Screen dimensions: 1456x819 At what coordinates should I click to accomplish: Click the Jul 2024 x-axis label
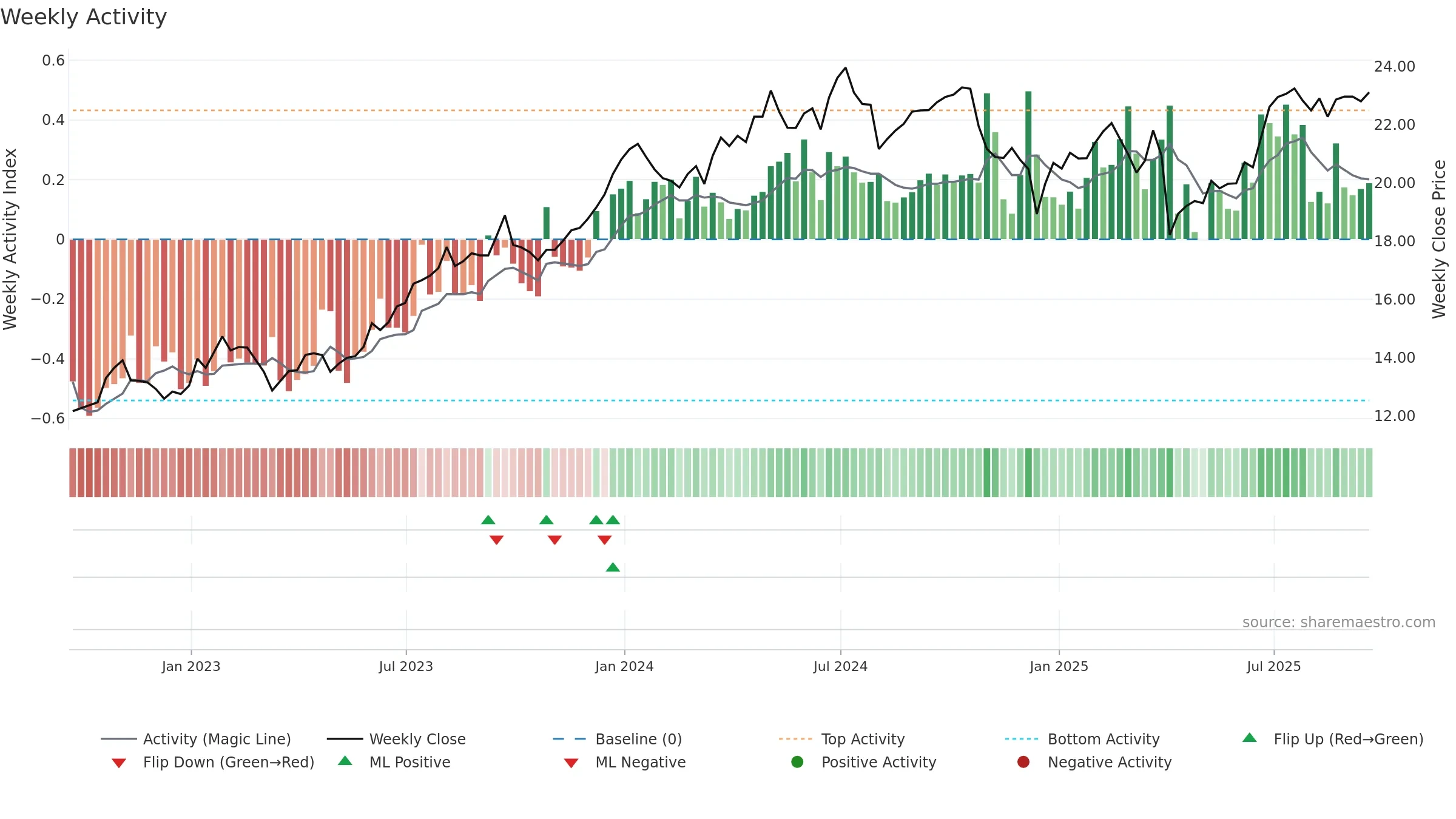pyautogui.click(x=840, y=666)
